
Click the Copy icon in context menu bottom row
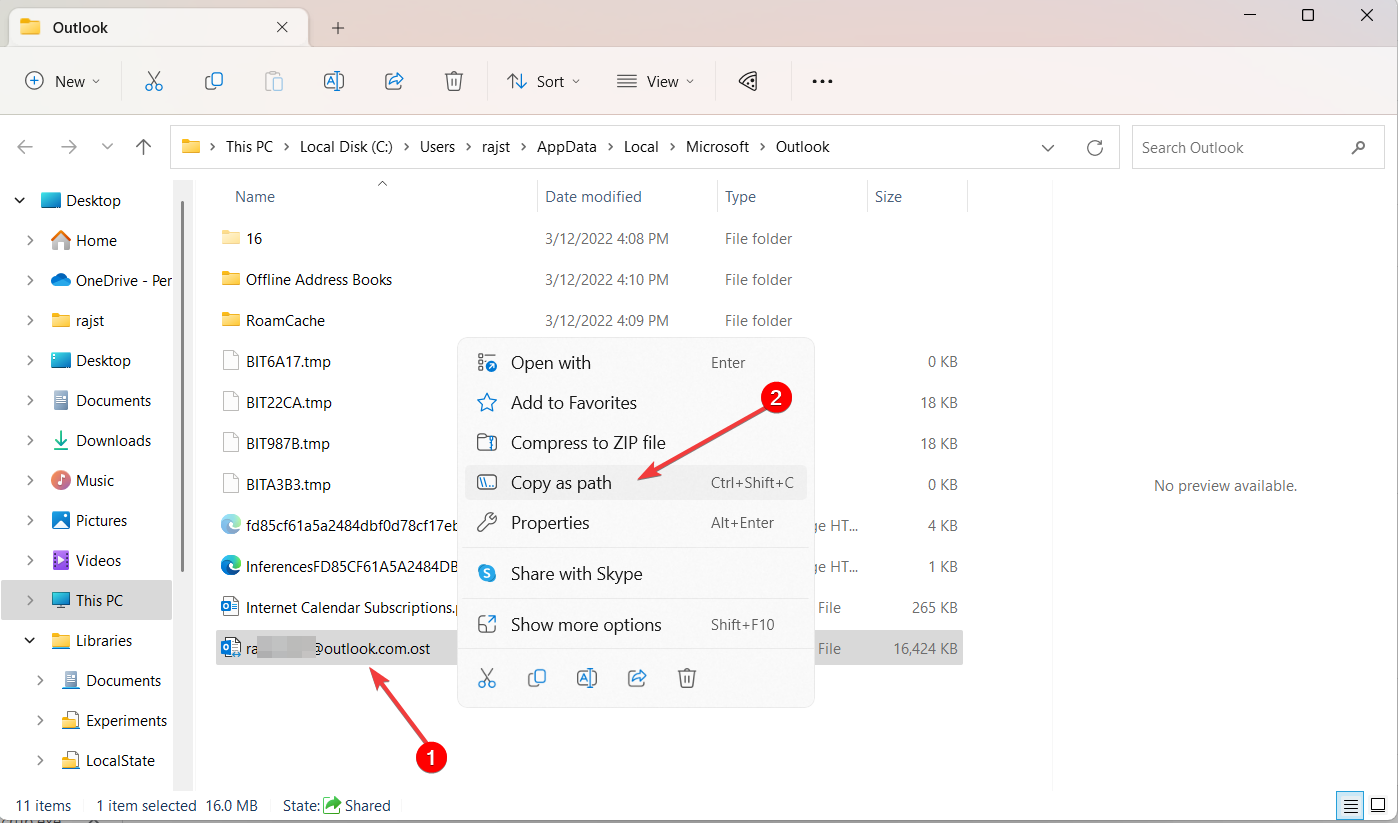[537, 678]
